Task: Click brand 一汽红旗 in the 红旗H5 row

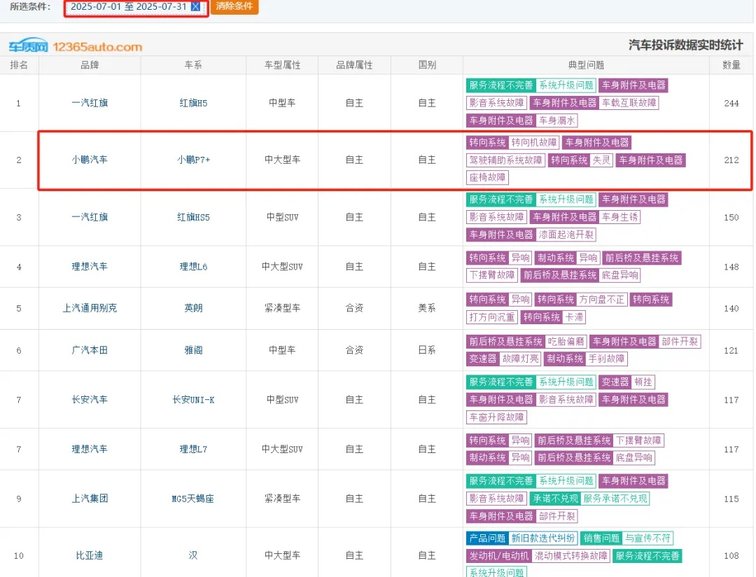Action: (90, 103)
